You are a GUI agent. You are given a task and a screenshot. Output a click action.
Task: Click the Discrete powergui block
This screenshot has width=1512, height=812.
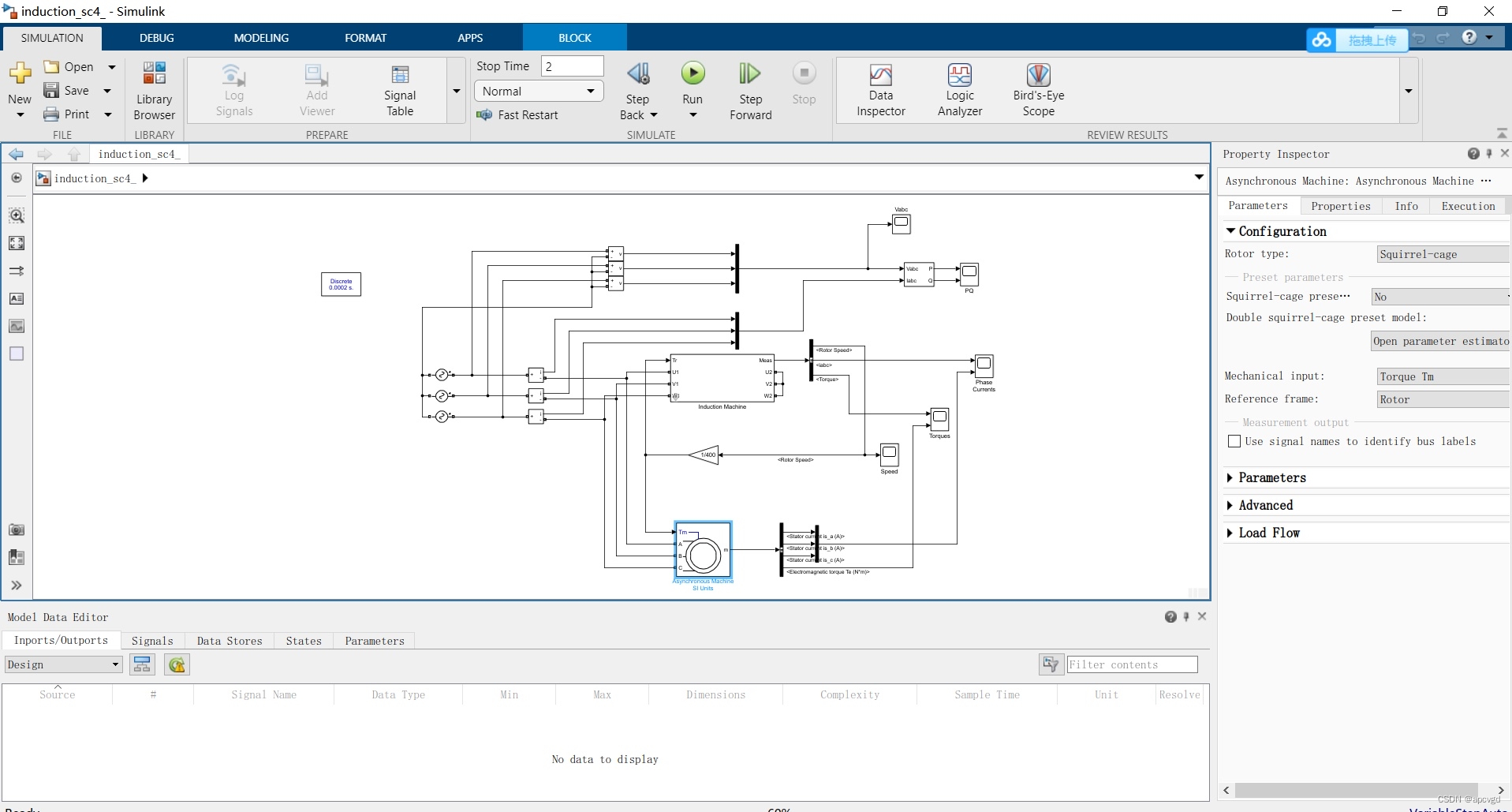pos(341,284)
